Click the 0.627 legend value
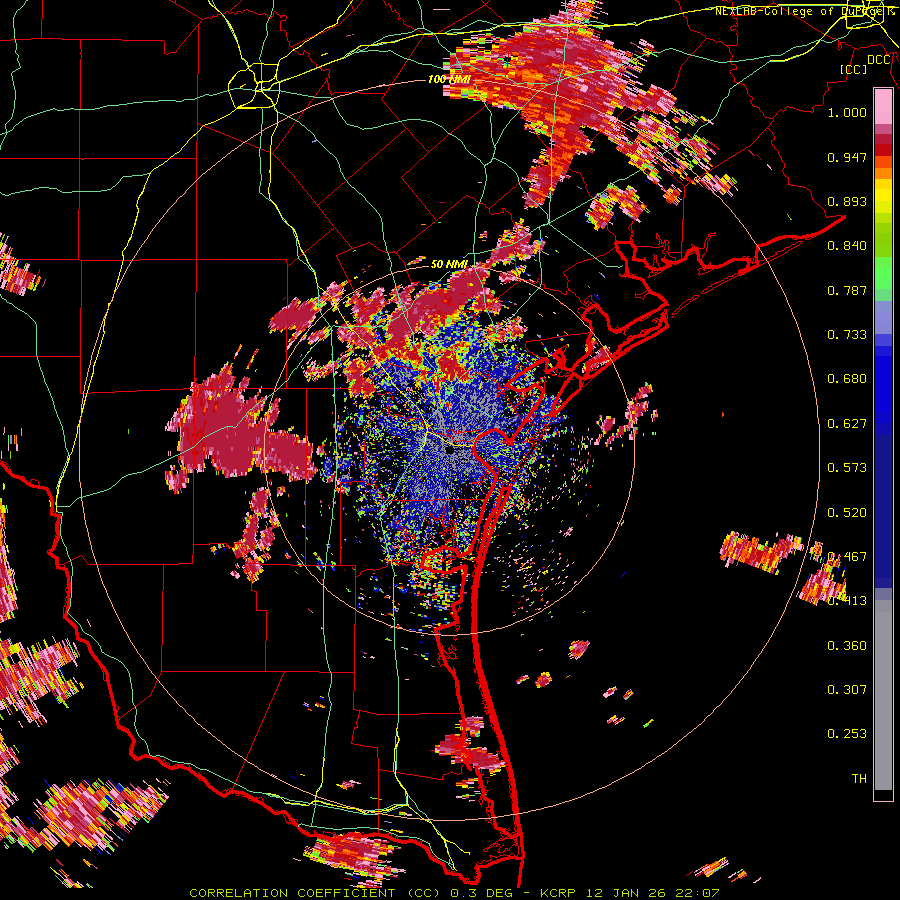This screenshot has width=900, height=900. pyautogui.click(x=847, y=424)
